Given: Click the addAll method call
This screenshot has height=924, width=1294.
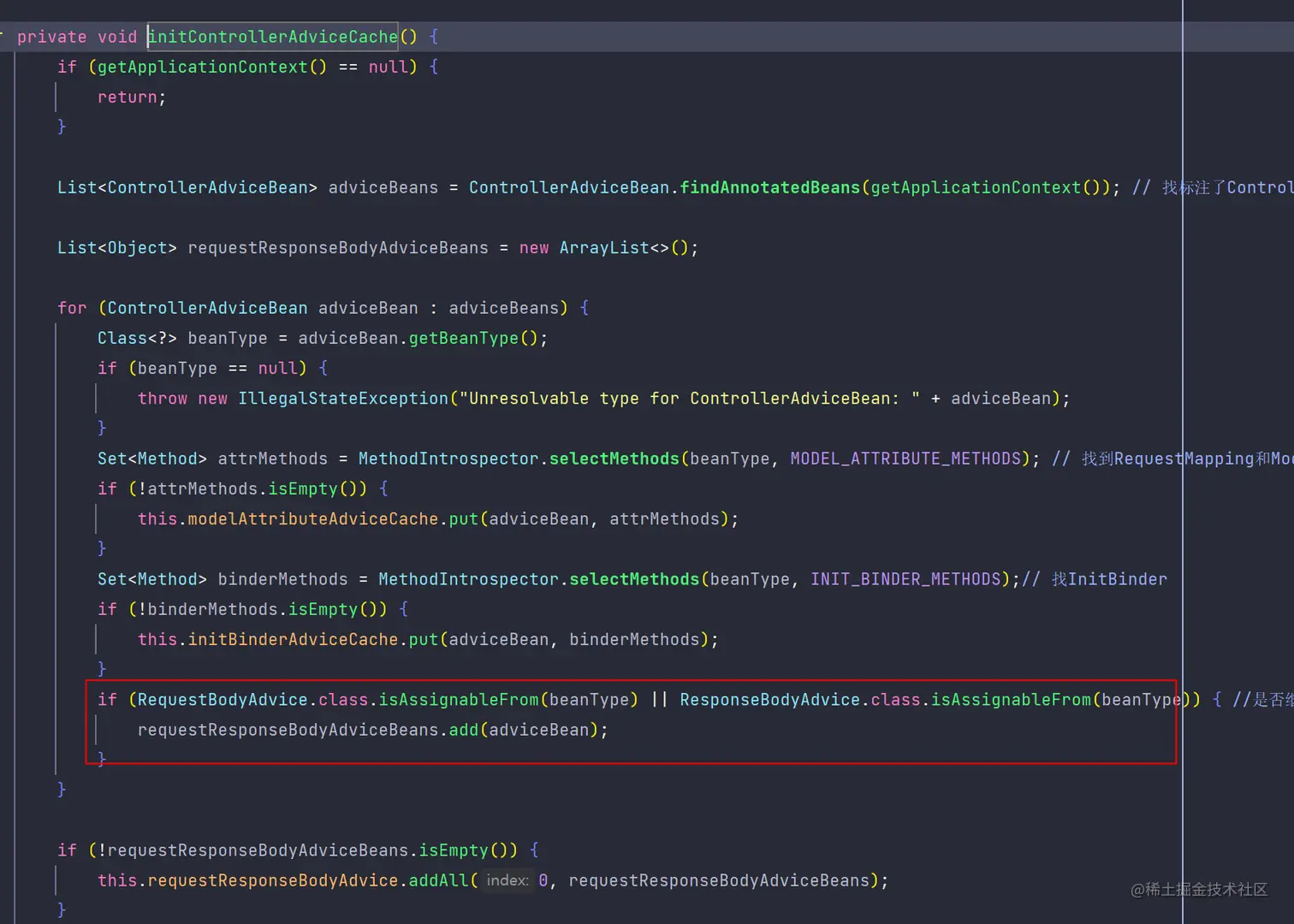Looking at the screenshot, I should click(x=439, y=880).
